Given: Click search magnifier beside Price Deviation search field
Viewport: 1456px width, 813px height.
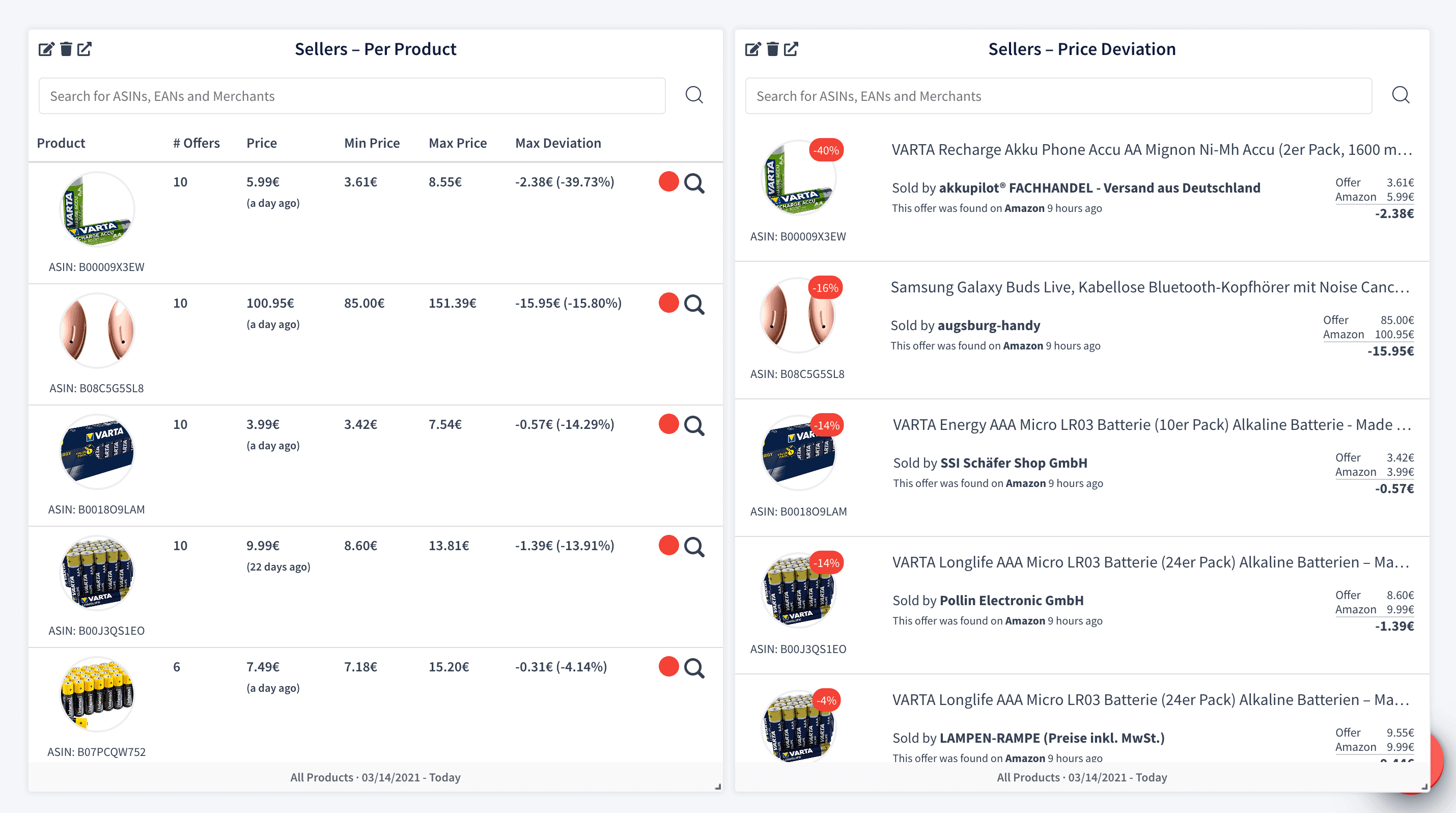Looking at the screenshot, I should [1401, 95].
